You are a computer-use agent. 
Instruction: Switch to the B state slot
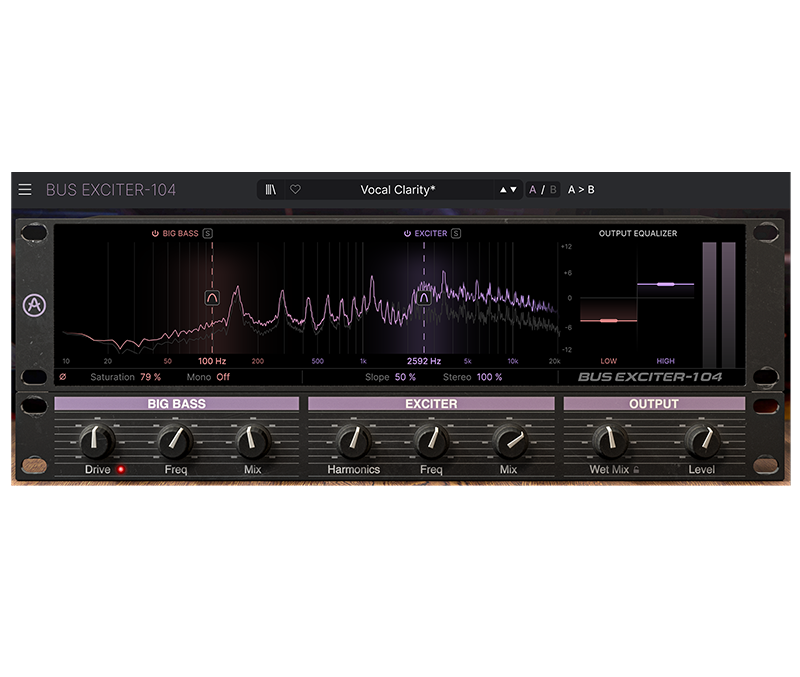coord(553,189)
